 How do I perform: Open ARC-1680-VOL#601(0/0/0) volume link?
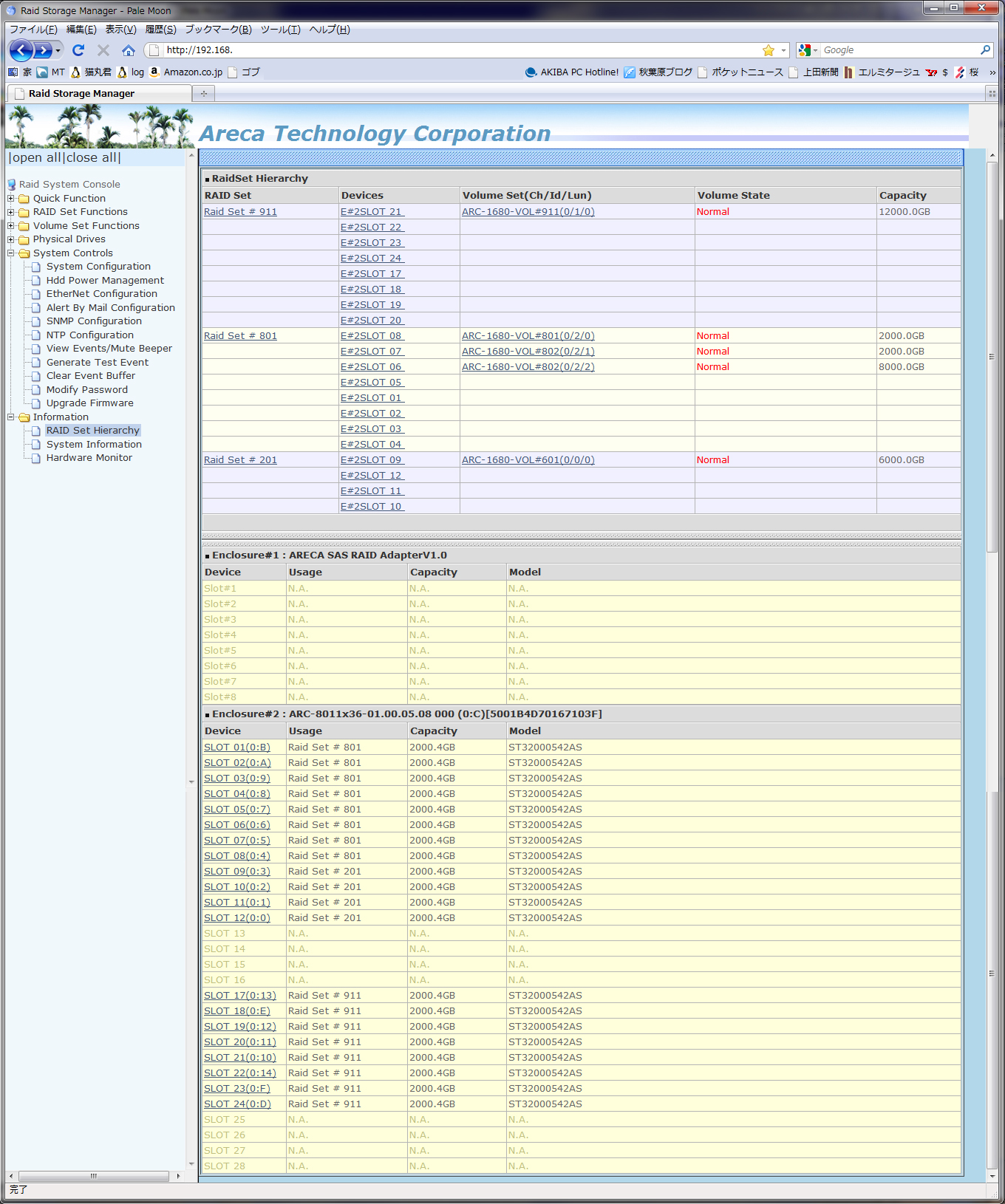(x=528, y=460)
